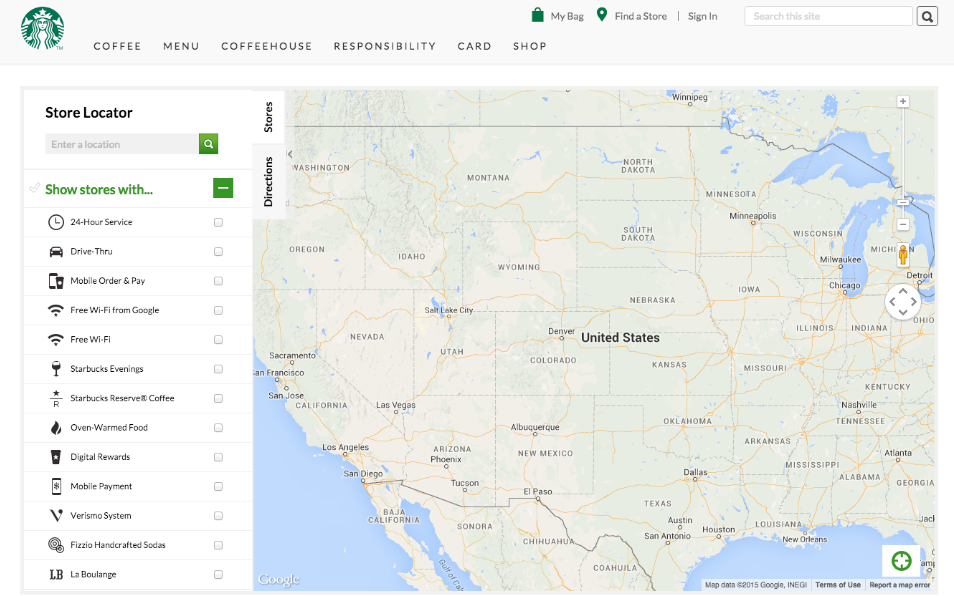The width and height of the screenshot is (954, 596).
Task: Toggle the Verismo System checkbox
Action: [x=218, y=516]
